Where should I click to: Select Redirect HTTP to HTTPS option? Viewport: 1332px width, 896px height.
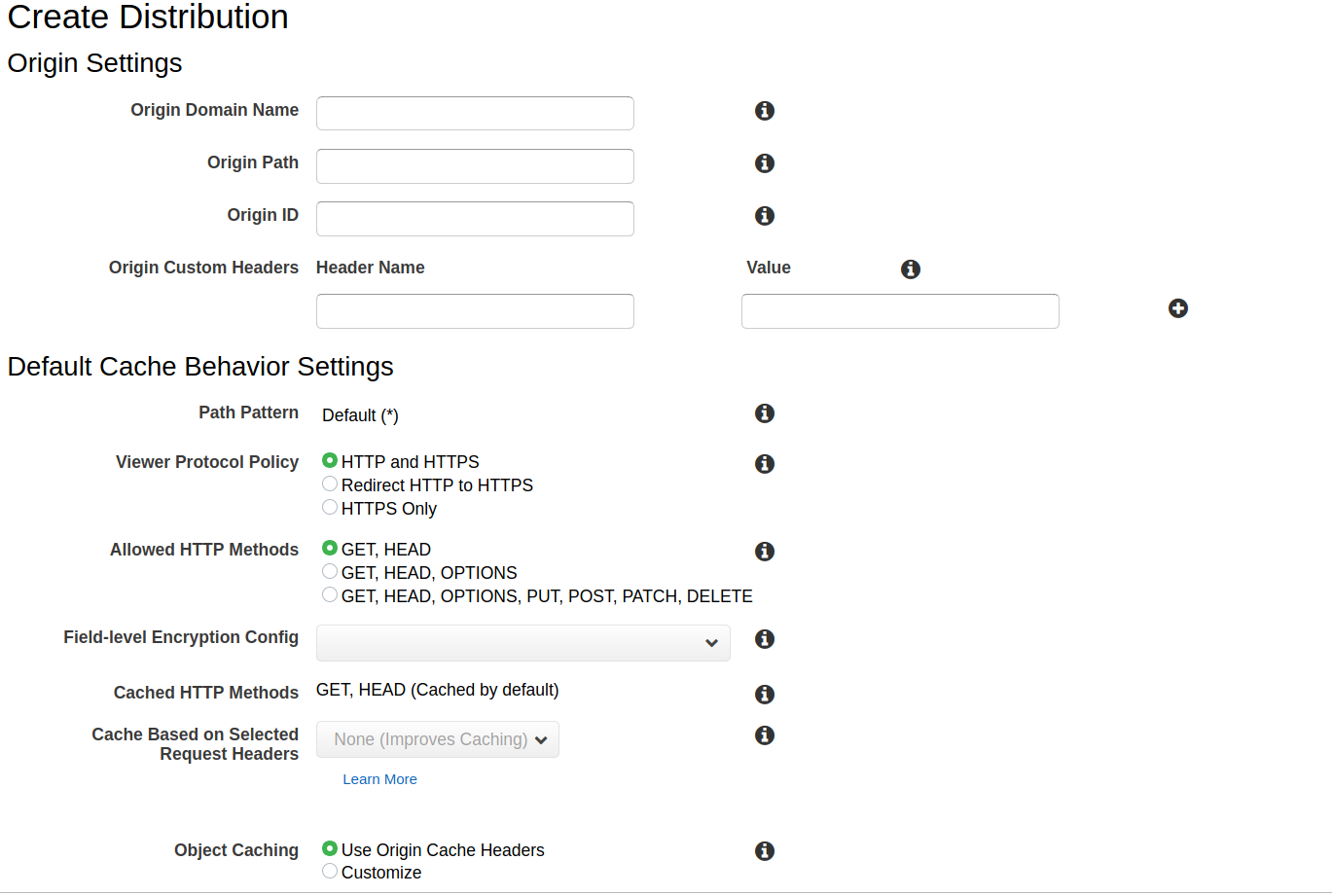[x=330, y=484]
